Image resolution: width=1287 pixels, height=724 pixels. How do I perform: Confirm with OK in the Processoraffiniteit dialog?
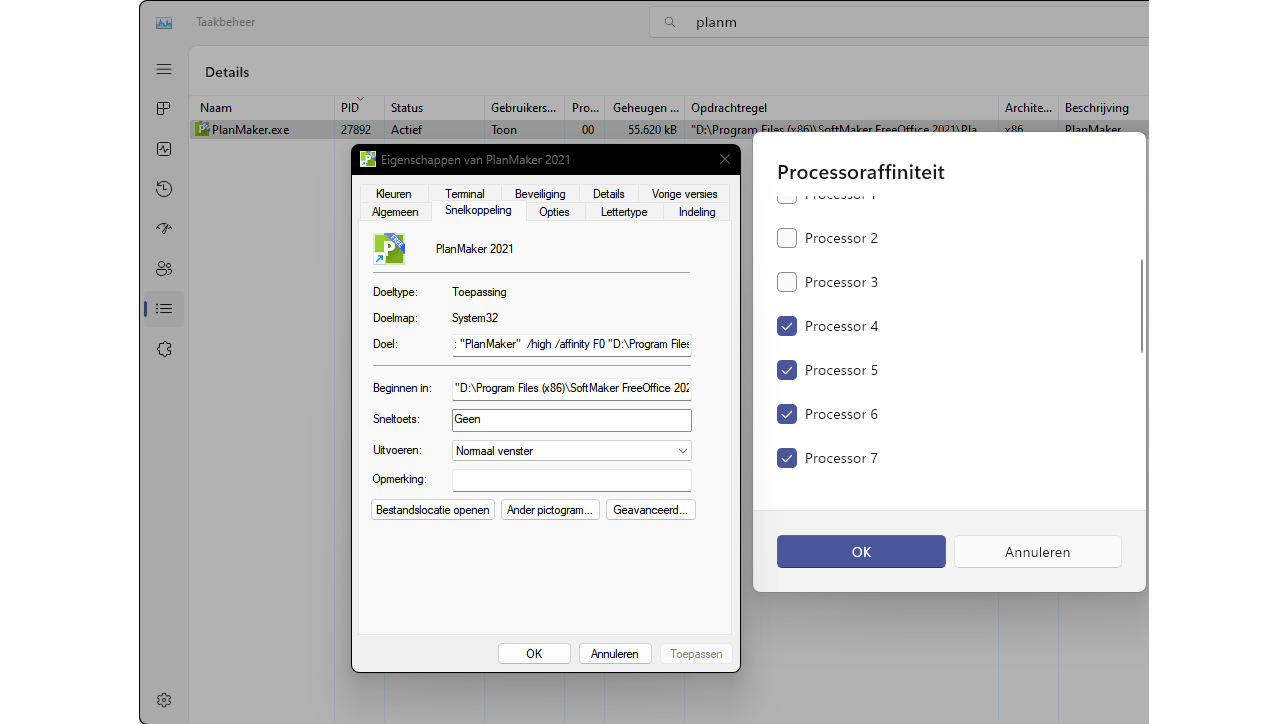click(x=861, y=552)
